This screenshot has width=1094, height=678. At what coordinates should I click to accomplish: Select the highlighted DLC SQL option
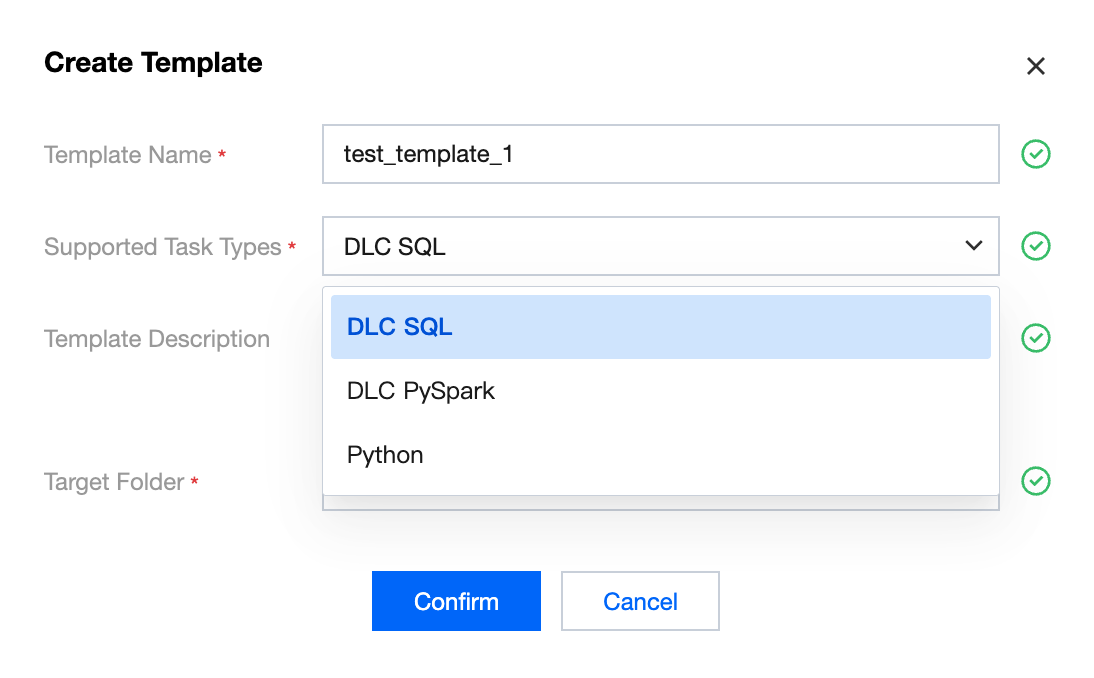(x=660, y=327)
